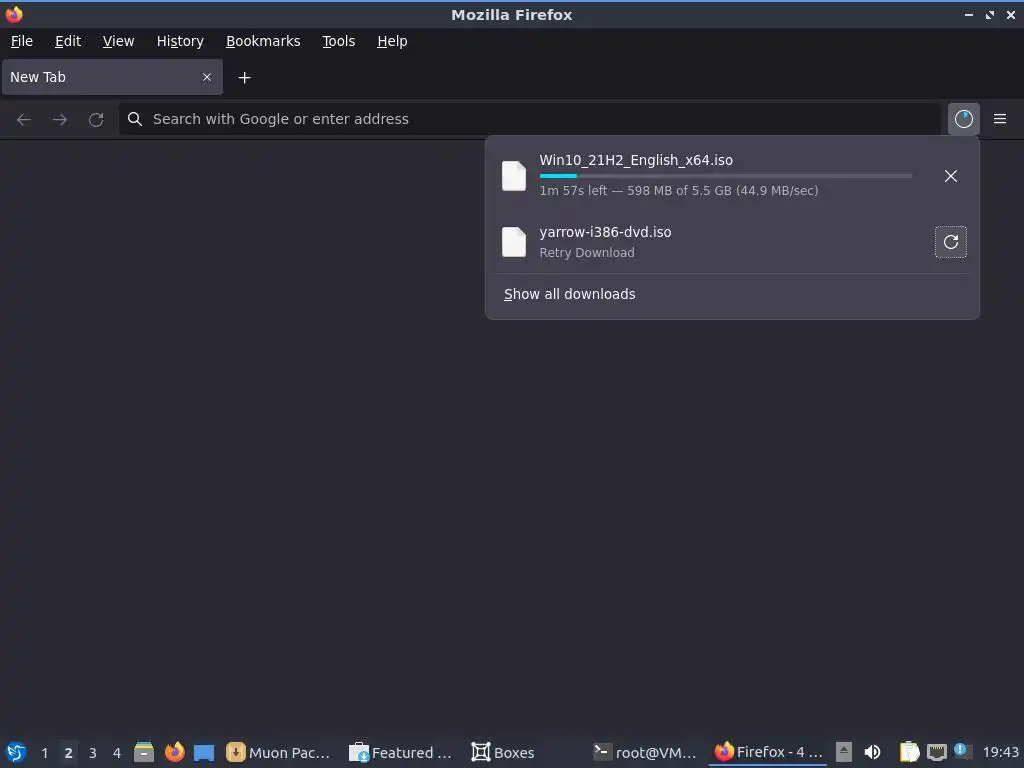Image resolution: width=1024 pixels, height=768 pixels.
Task: Click the file name Win10_21H2_English_x64.iso
Action: [636, 160]
